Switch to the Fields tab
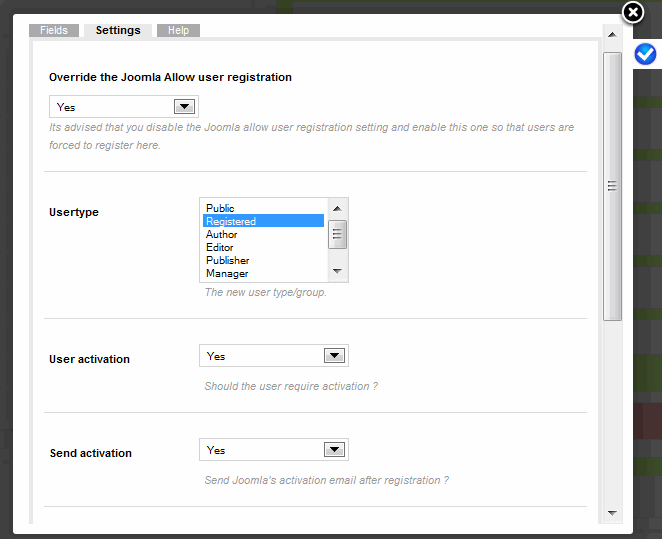This screenshot has width=662, height=539. point(54,30)
